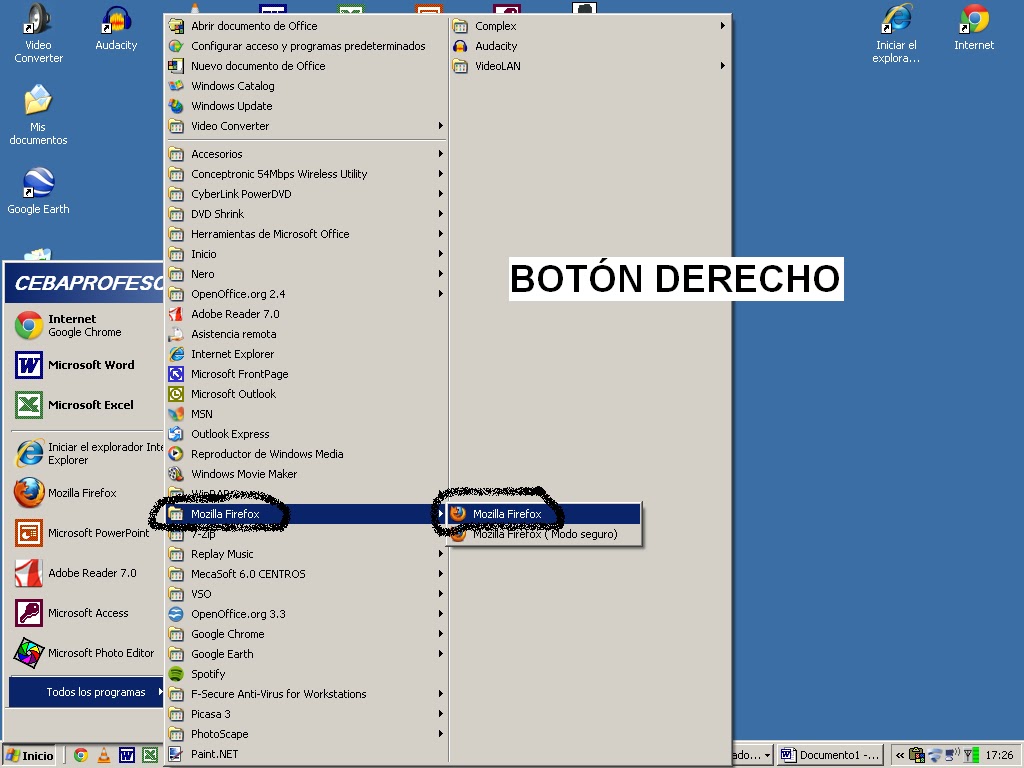Launch Microsoft Photo Editor from the Start menu
This screenshot has height=768, width=1024.
pyautogui.click(x=85, y=652)
